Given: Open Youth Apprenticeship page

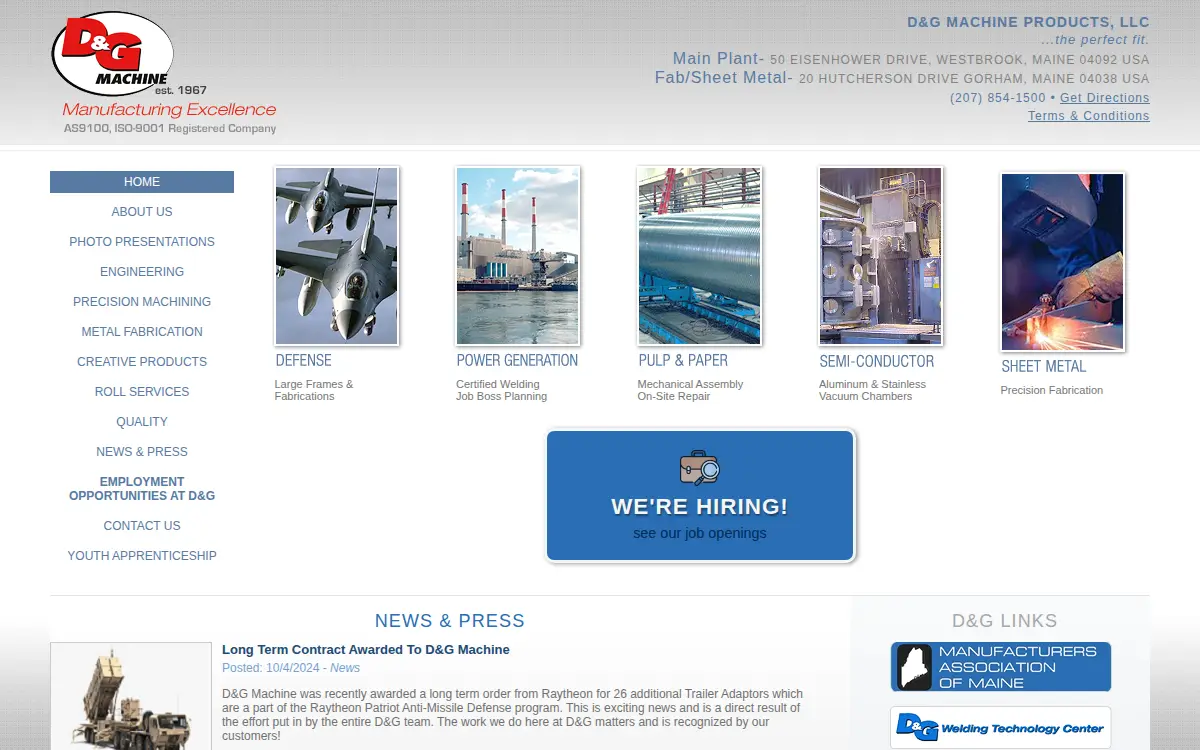Looking at the screenshot, I should pyautogui.click(x=142, y=556).
